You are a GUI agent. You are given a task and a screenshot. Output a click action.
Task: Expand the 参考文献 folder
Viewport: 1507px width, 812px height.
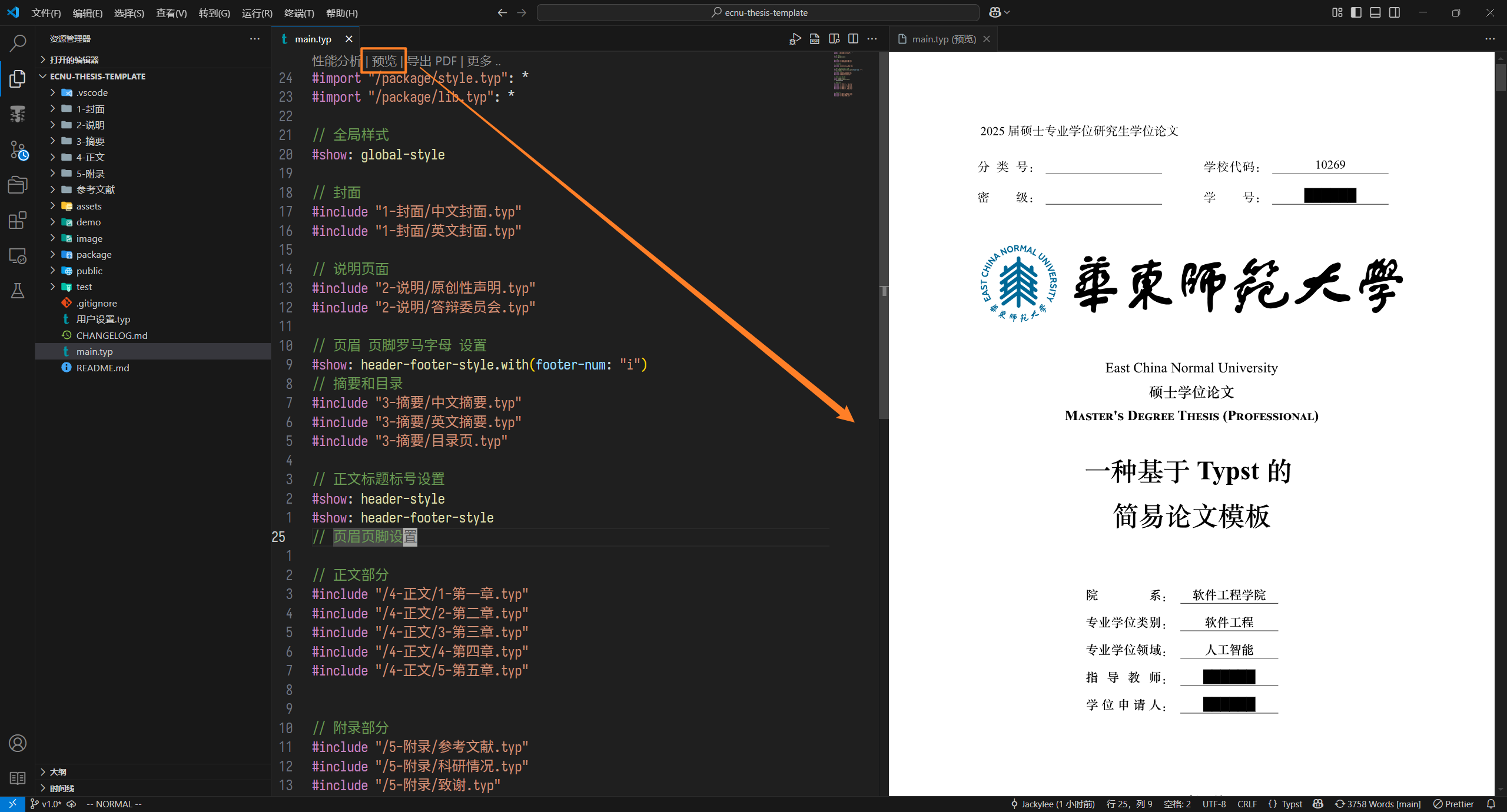coord(95,189)
